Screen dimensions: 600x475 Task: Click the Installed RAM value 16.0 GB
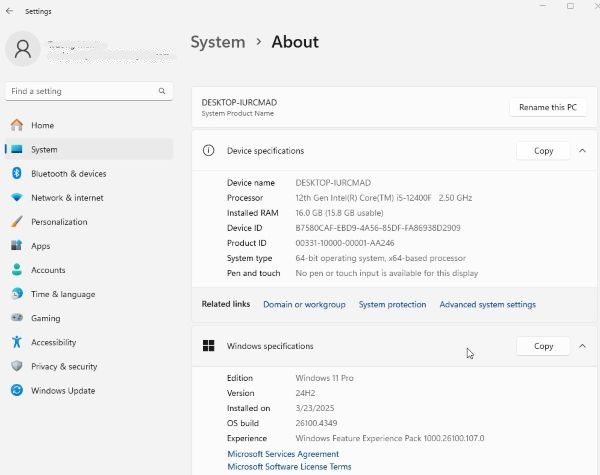click(x=339, y=213)
